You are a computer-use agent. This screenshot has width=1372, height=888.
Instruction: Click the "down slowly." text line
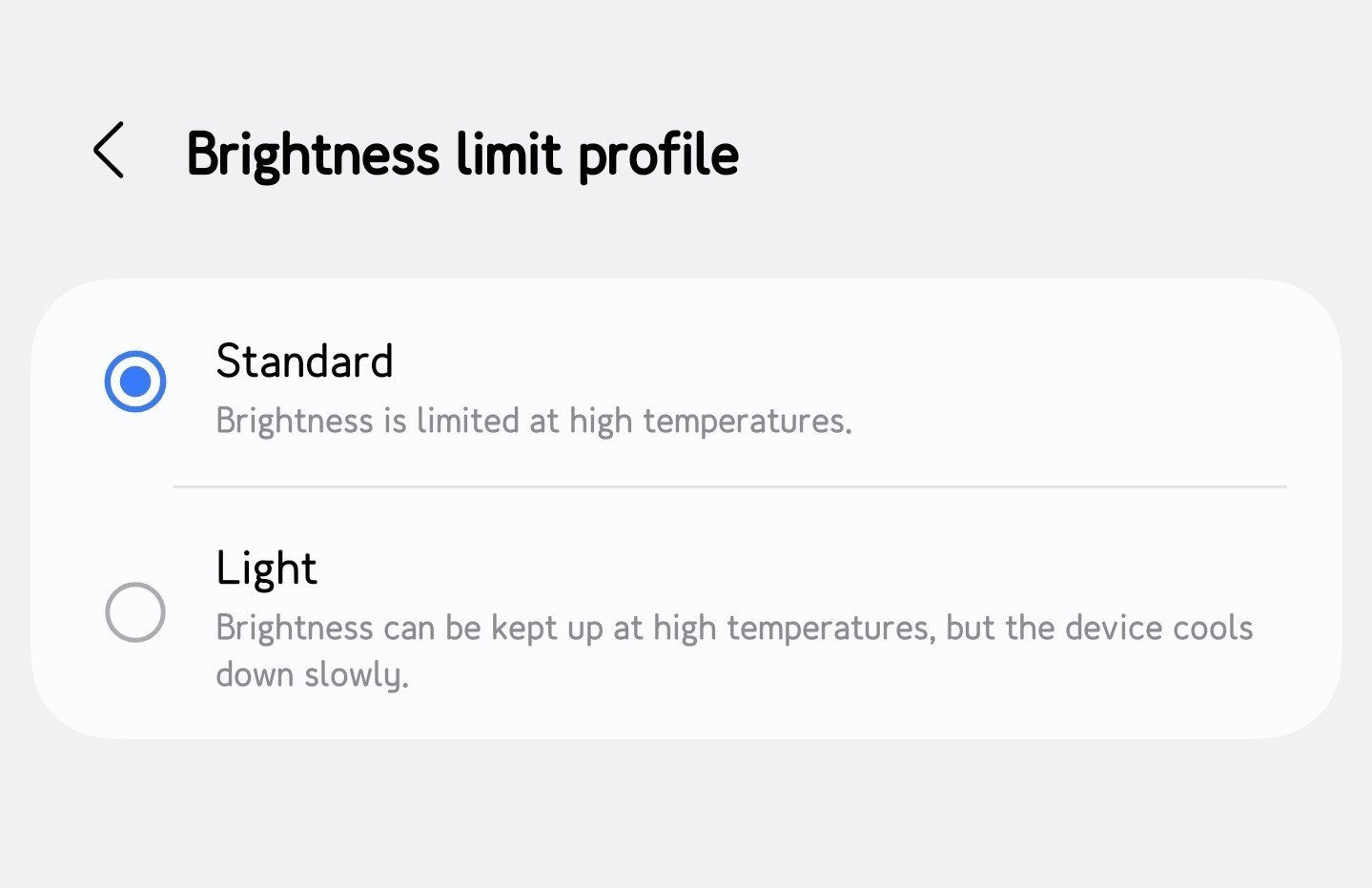tap(312, 674)
